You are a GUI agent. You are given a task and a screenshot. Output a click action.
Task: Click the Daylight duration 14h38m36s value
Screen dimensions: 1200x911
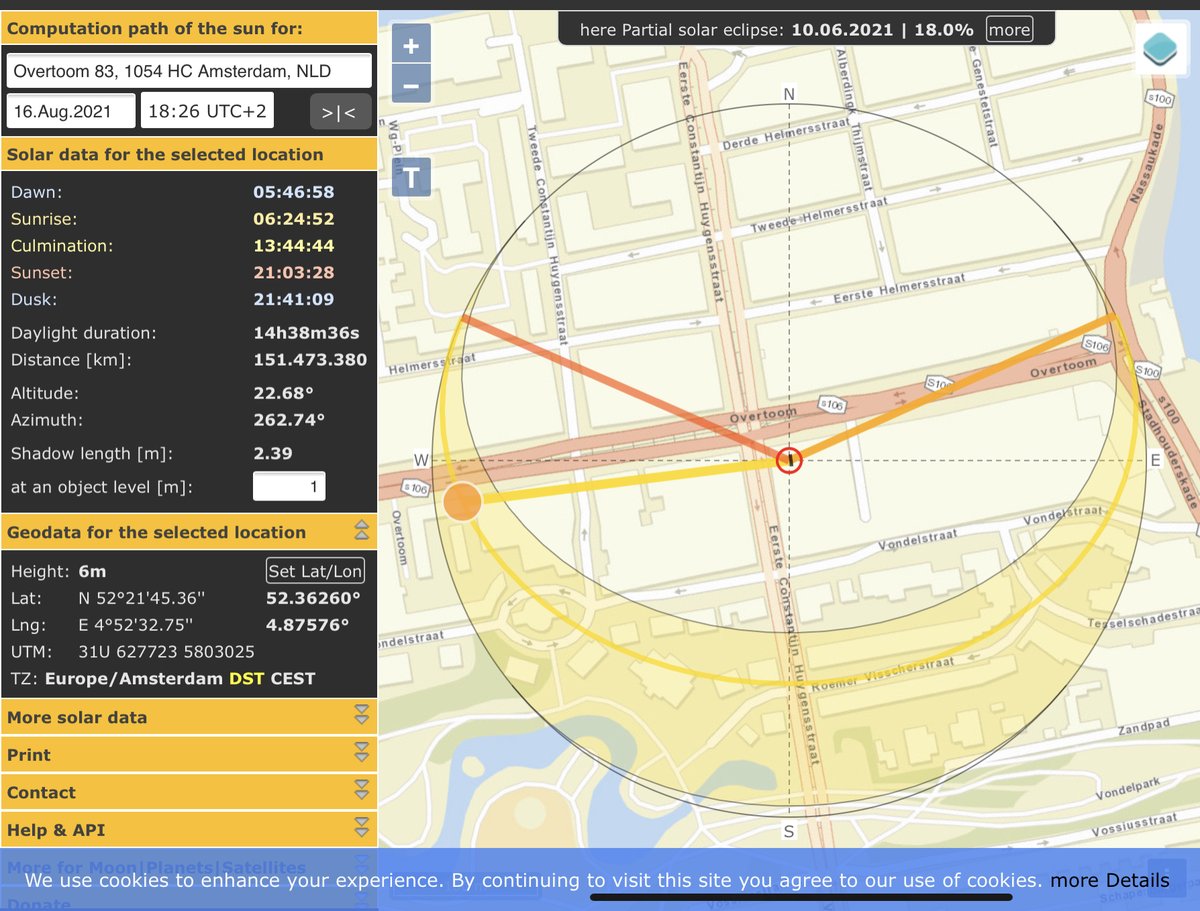(307, 333)
